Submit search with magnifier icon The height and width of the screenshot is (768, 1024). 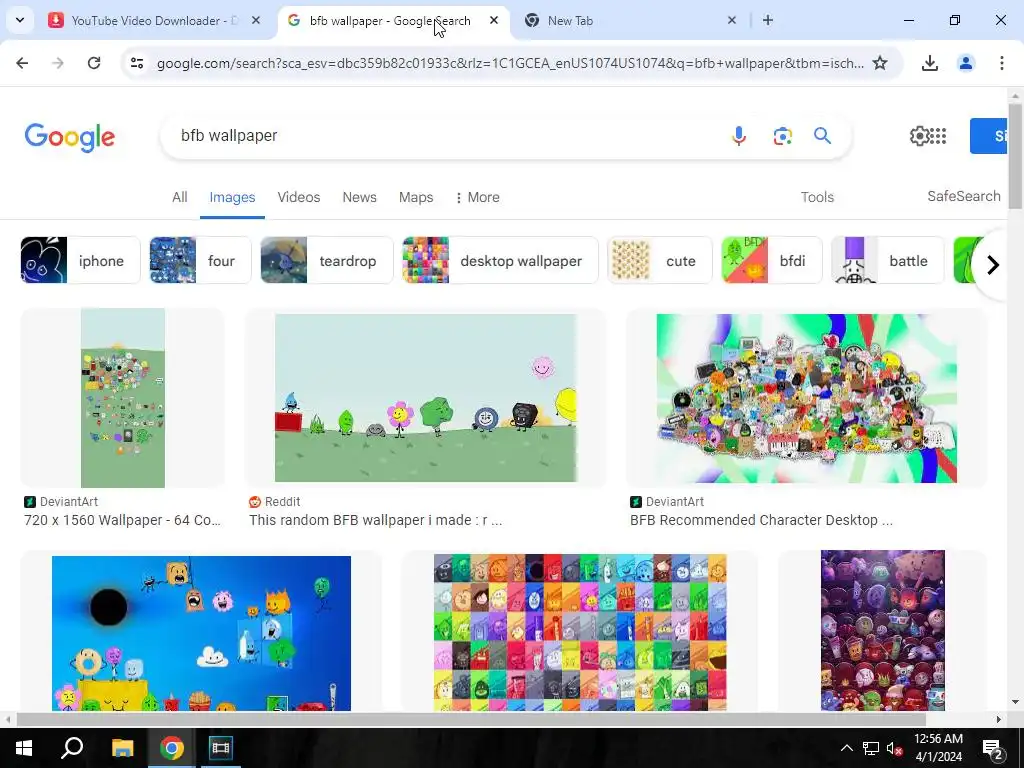(822, 136)
